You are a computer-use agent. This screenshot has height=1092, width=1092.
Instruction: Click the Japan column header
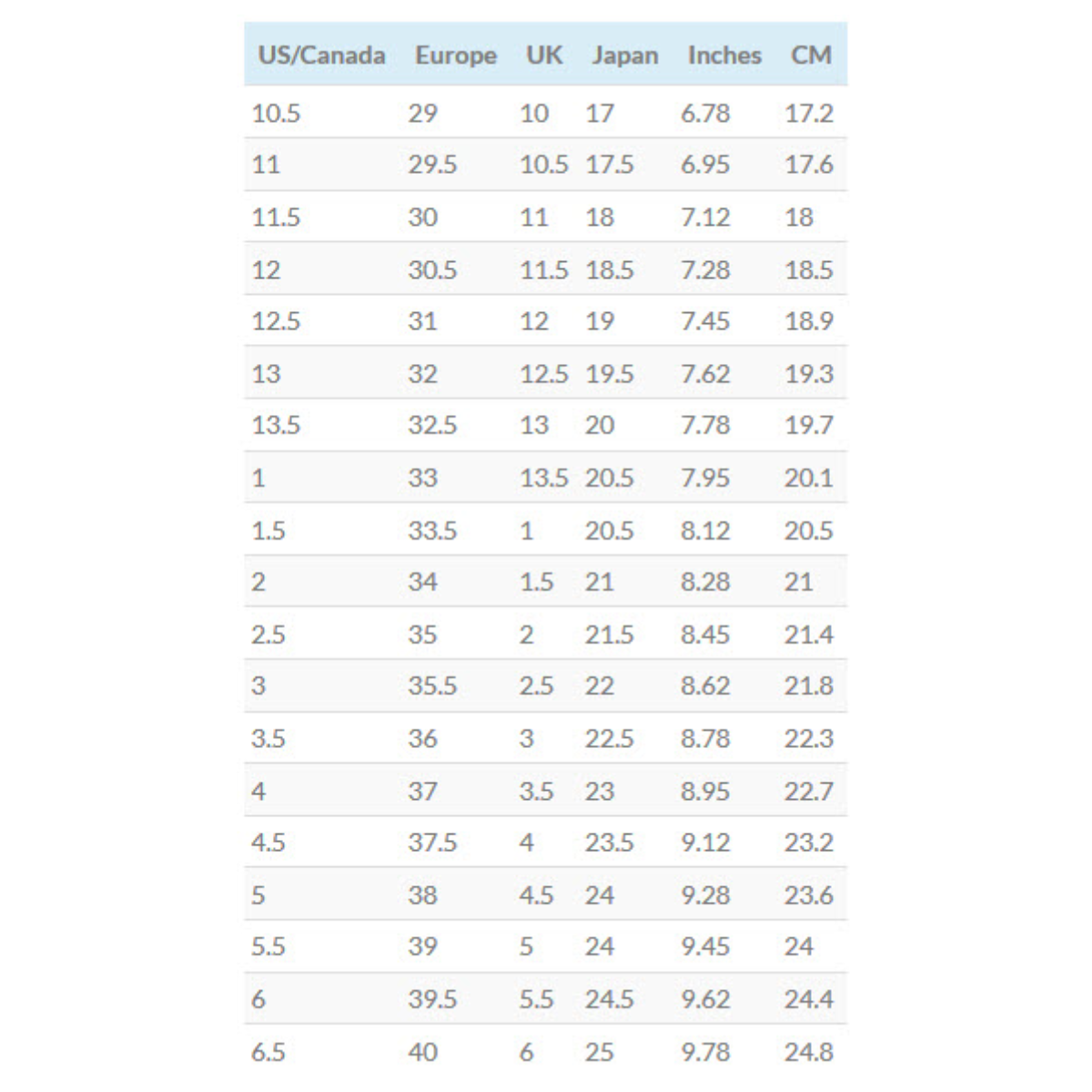(624, 56)
